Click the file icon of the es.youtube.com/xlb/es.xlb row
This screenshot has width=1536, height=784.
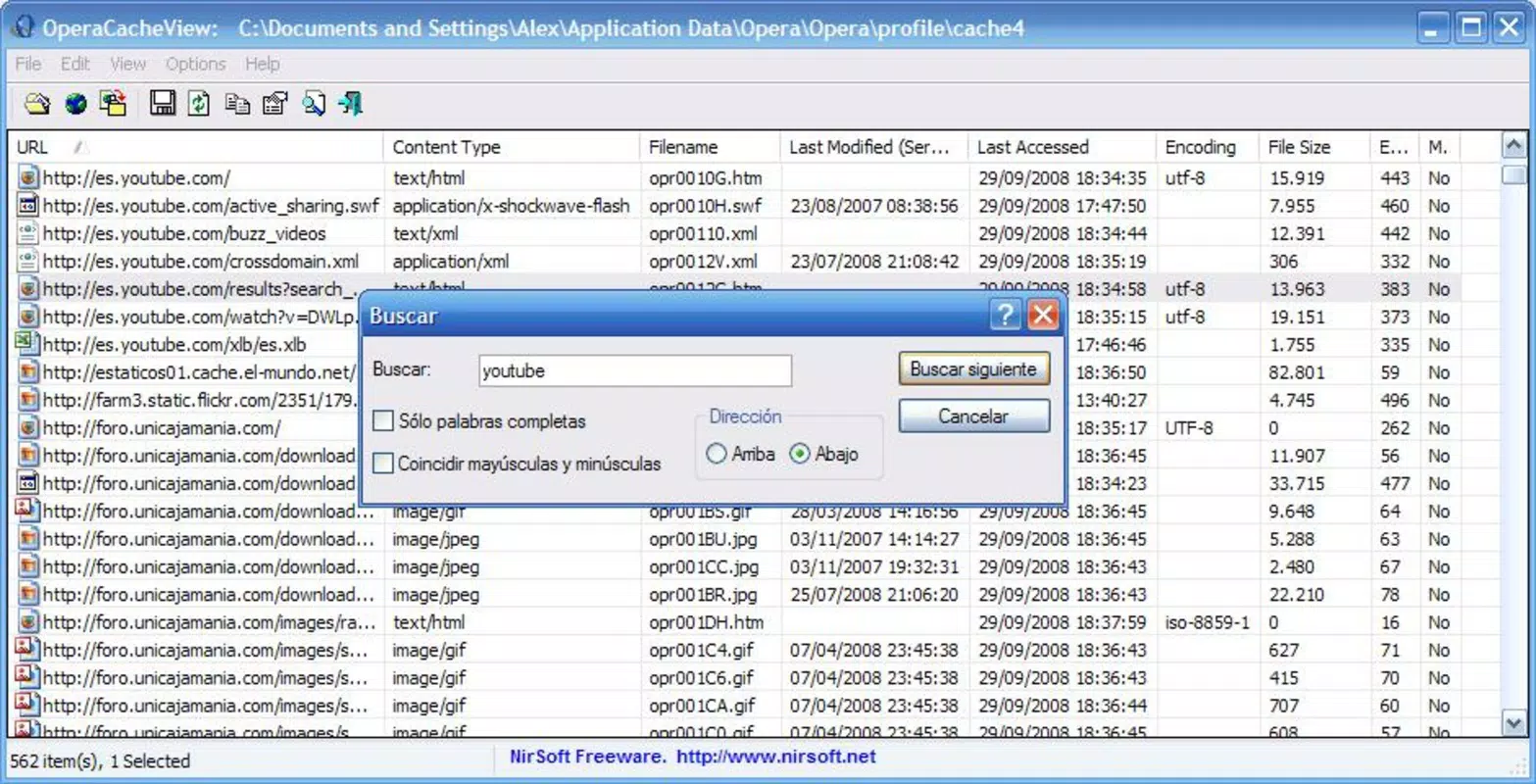click(27, 344)
